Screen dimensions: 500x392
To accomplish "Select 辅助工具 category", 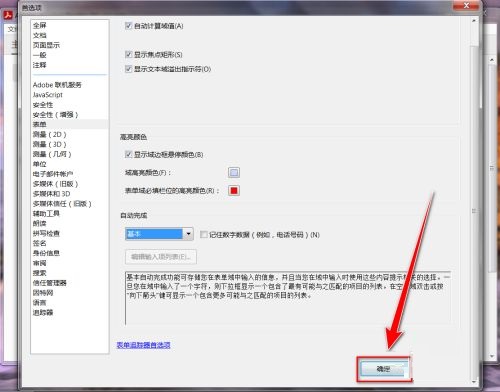I will (x=46, y=213).
